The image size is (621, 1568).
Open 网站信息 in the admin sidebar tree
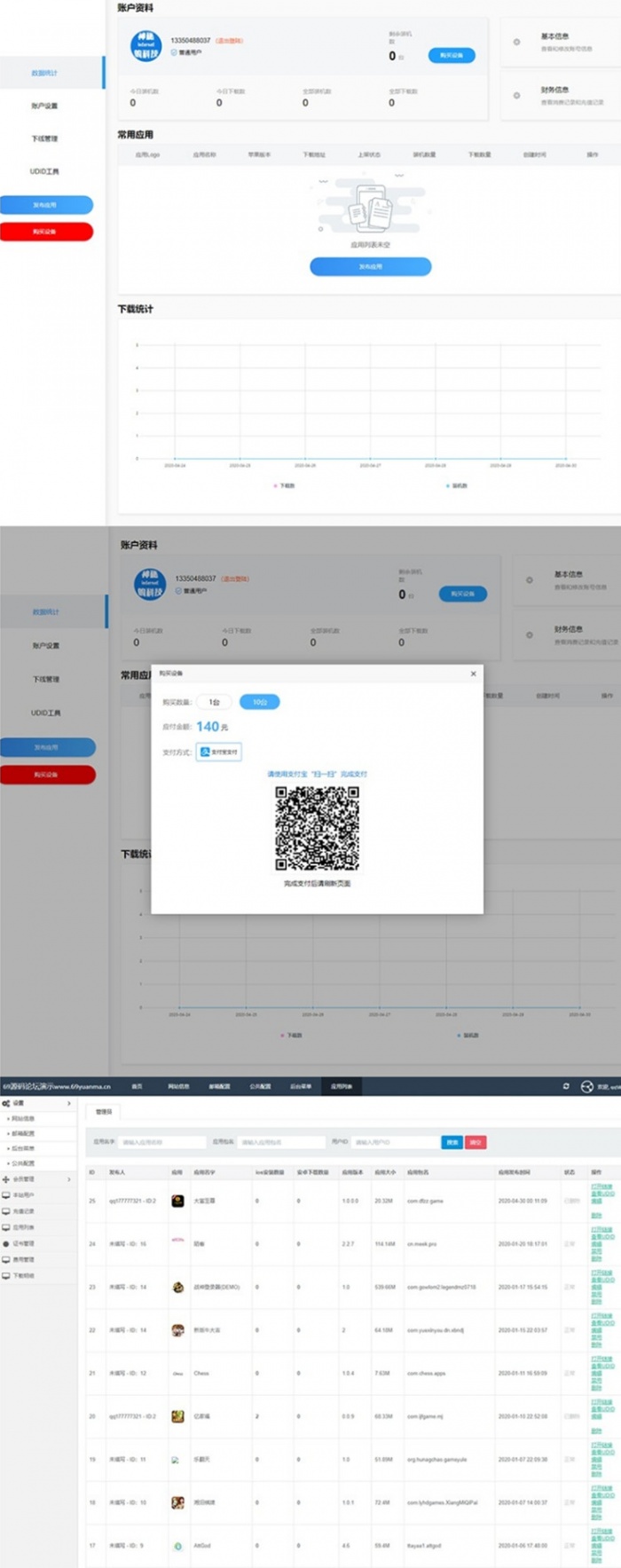pyautogui.click(x=23, y=1119)
